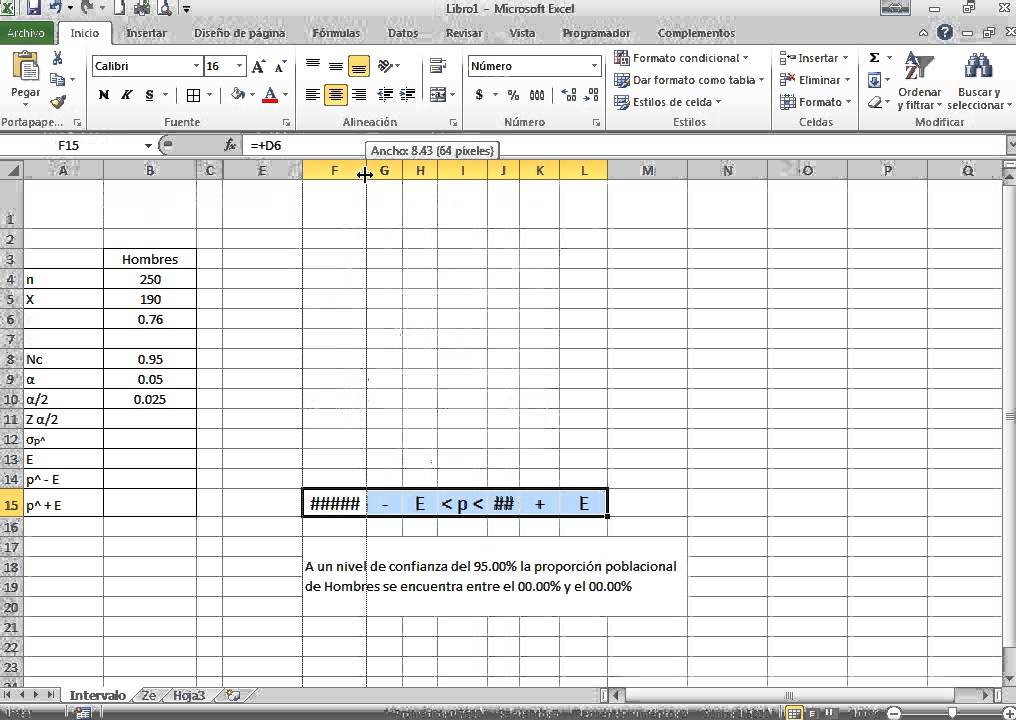Click the wrap text icon
Viewport: 1016px width, 720px height.
click(437, 65)
